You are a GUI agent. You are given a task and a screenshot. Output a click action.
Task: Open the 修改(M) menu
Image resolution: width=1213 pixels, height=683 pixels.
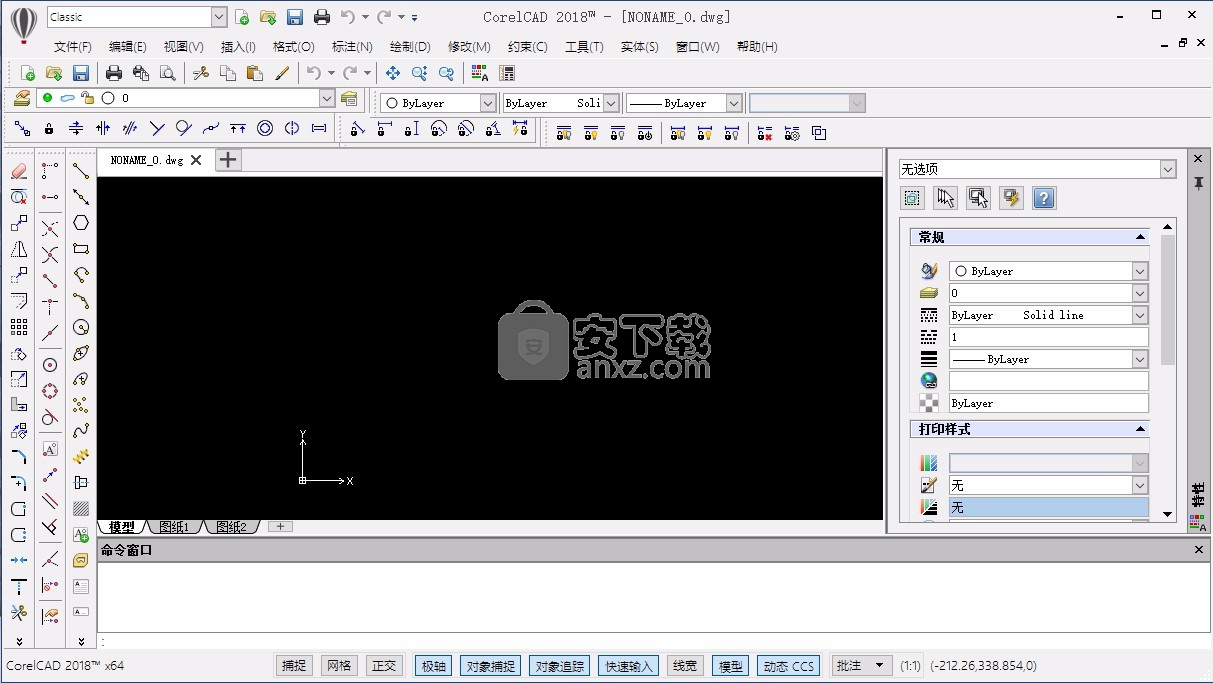(469, 46)
